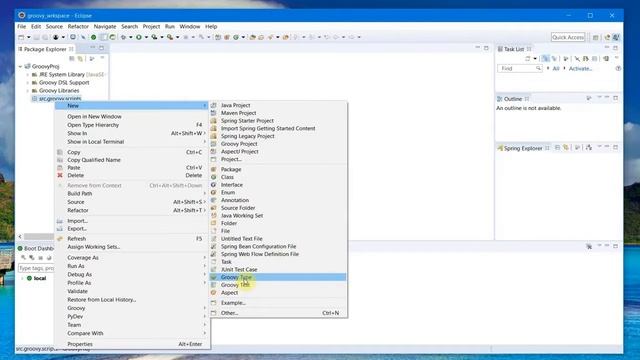Screen dimensions: 640x360
Task: Click the Spring Explorer leaf icon
Action: click(500, 148)
